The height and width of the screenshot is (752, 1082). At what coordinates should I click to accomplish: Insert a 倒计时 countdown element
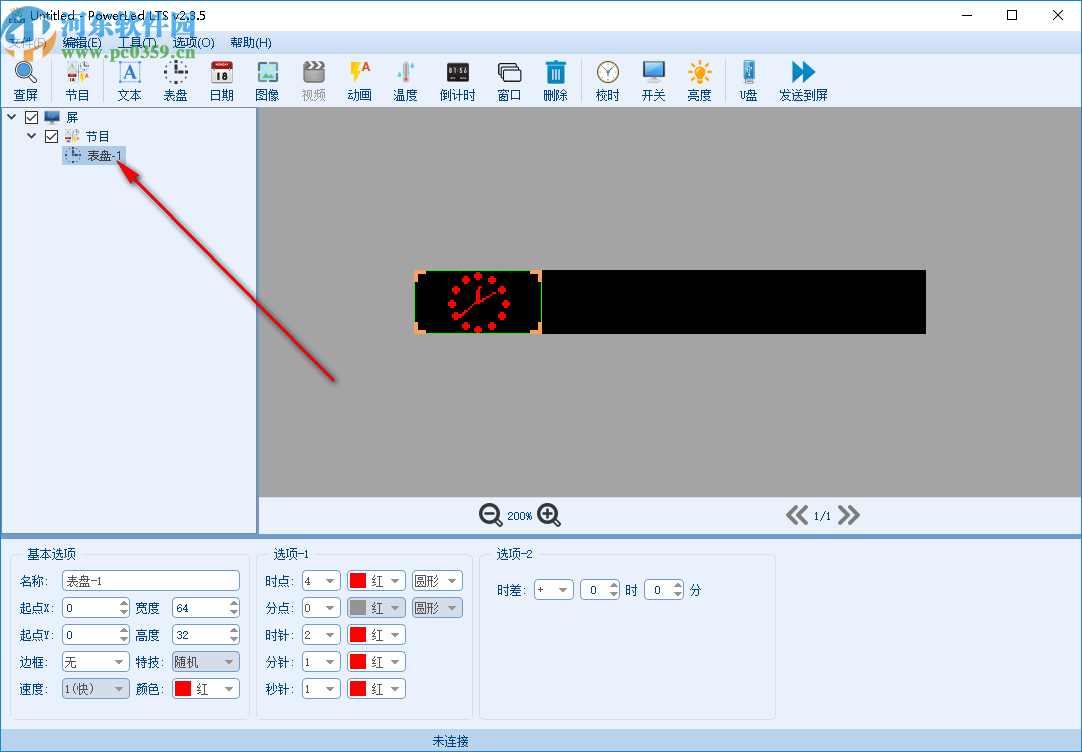pyautogui.click(x=458, y=81)
